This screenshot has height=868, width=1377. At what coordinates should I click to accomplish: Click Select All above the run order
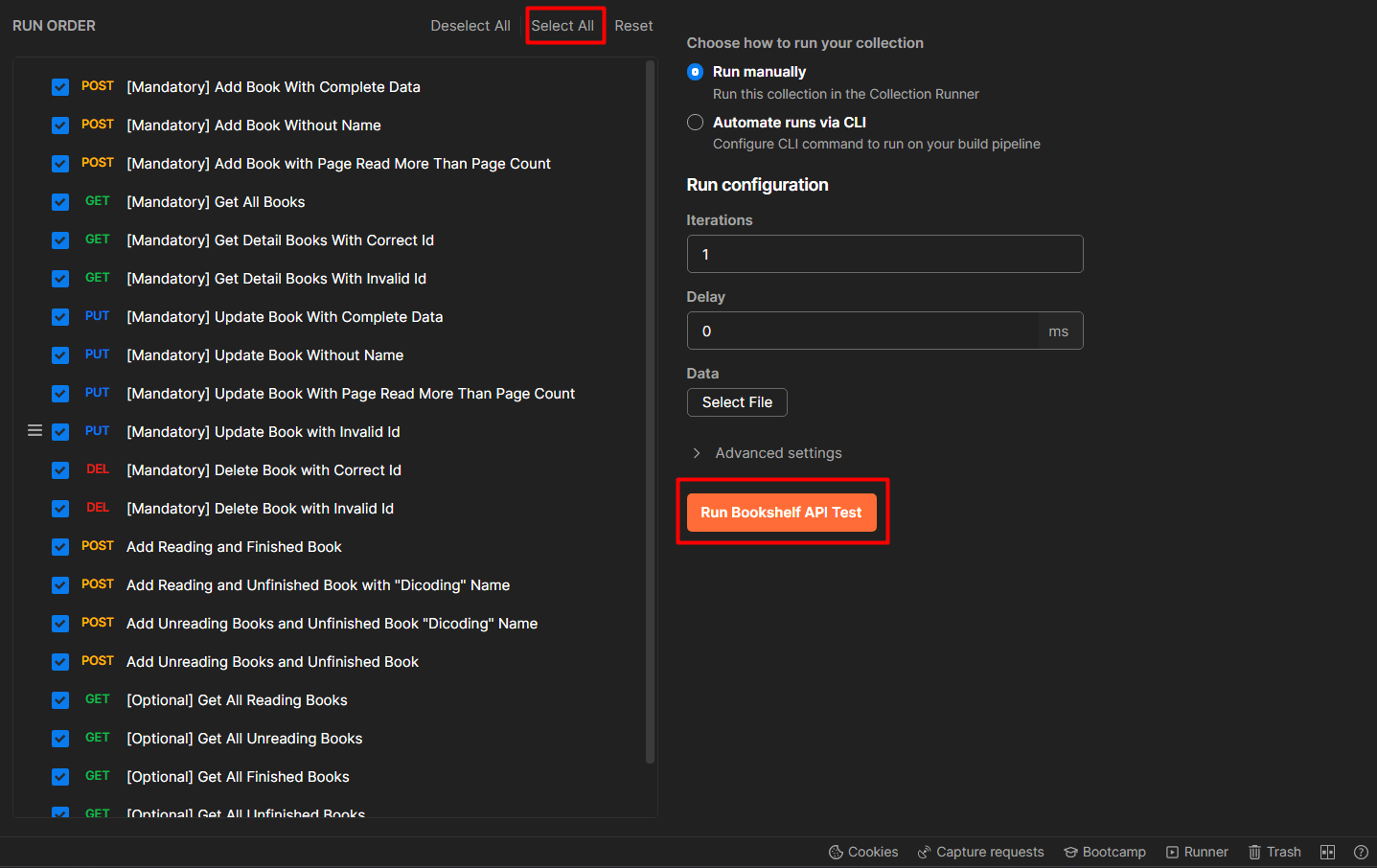(565, 25)
